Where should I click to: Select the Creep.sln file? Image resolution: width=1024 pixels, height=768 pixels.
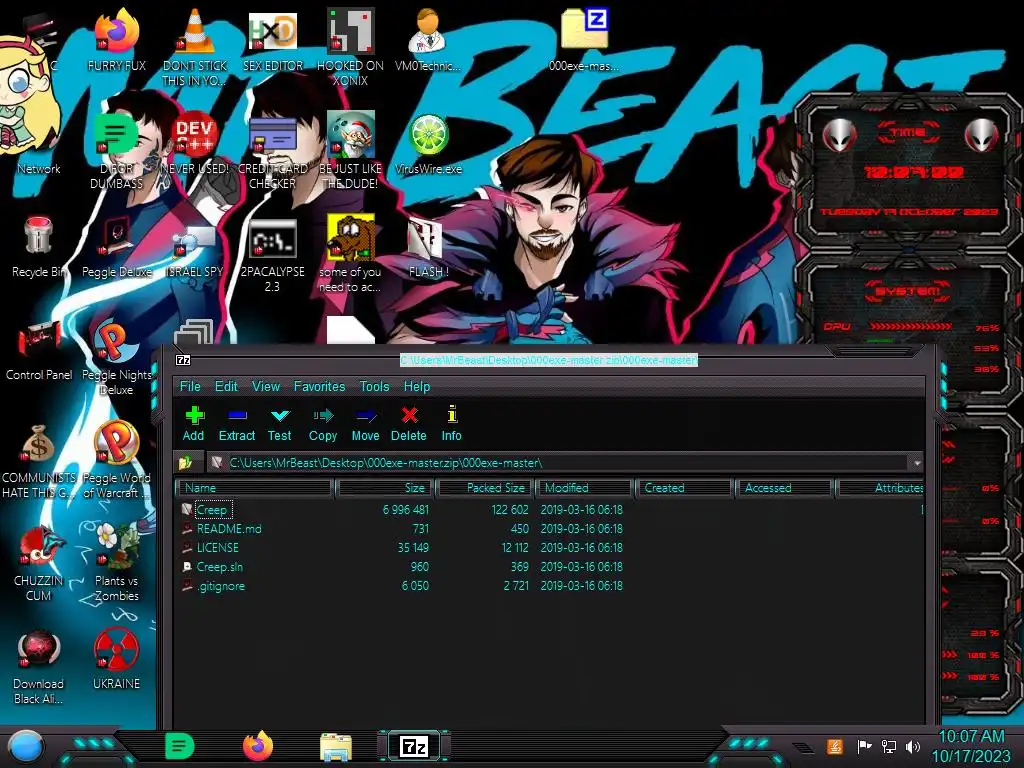click(219, 566)
